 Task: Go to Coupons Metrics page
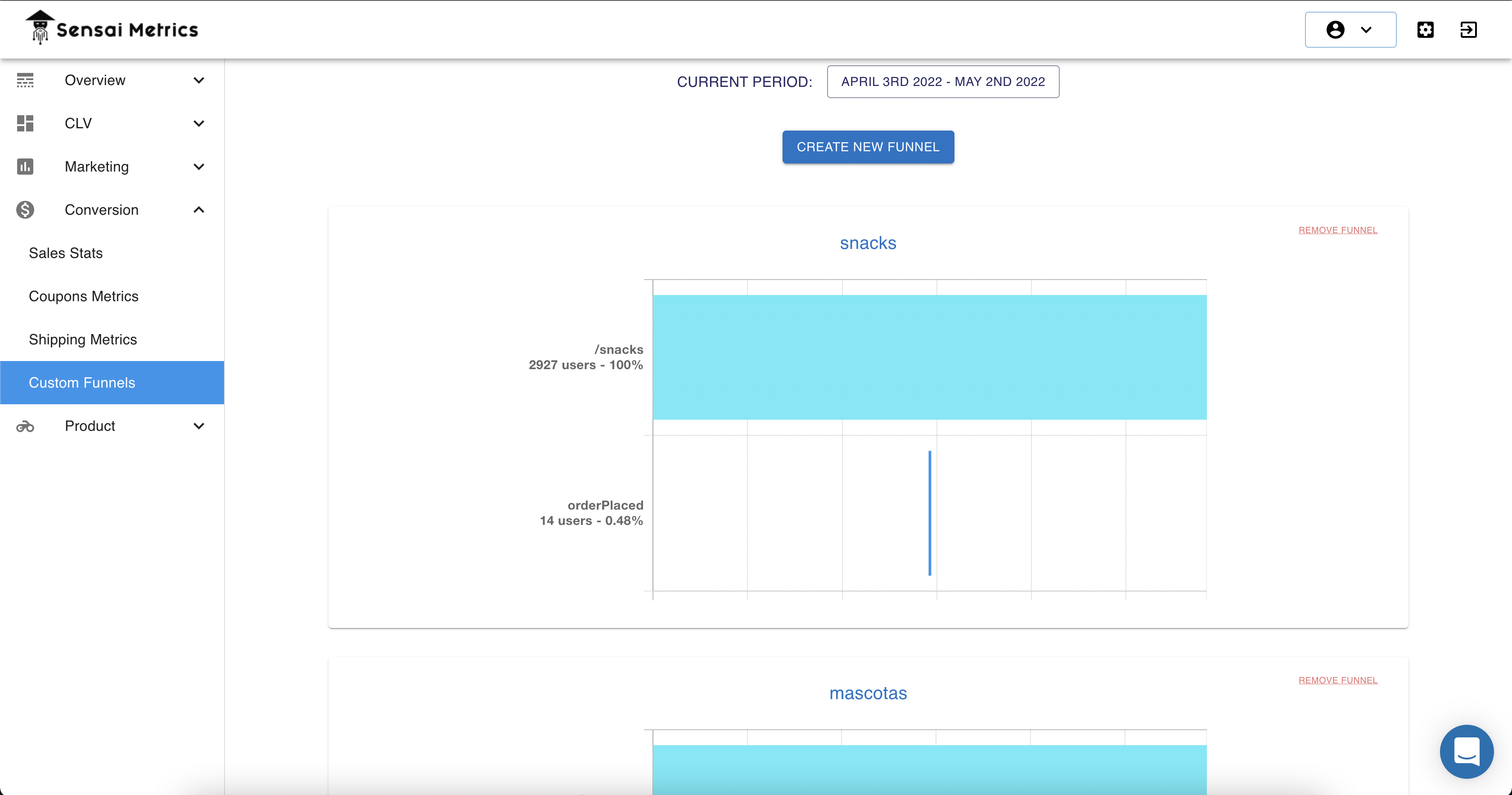112,297
